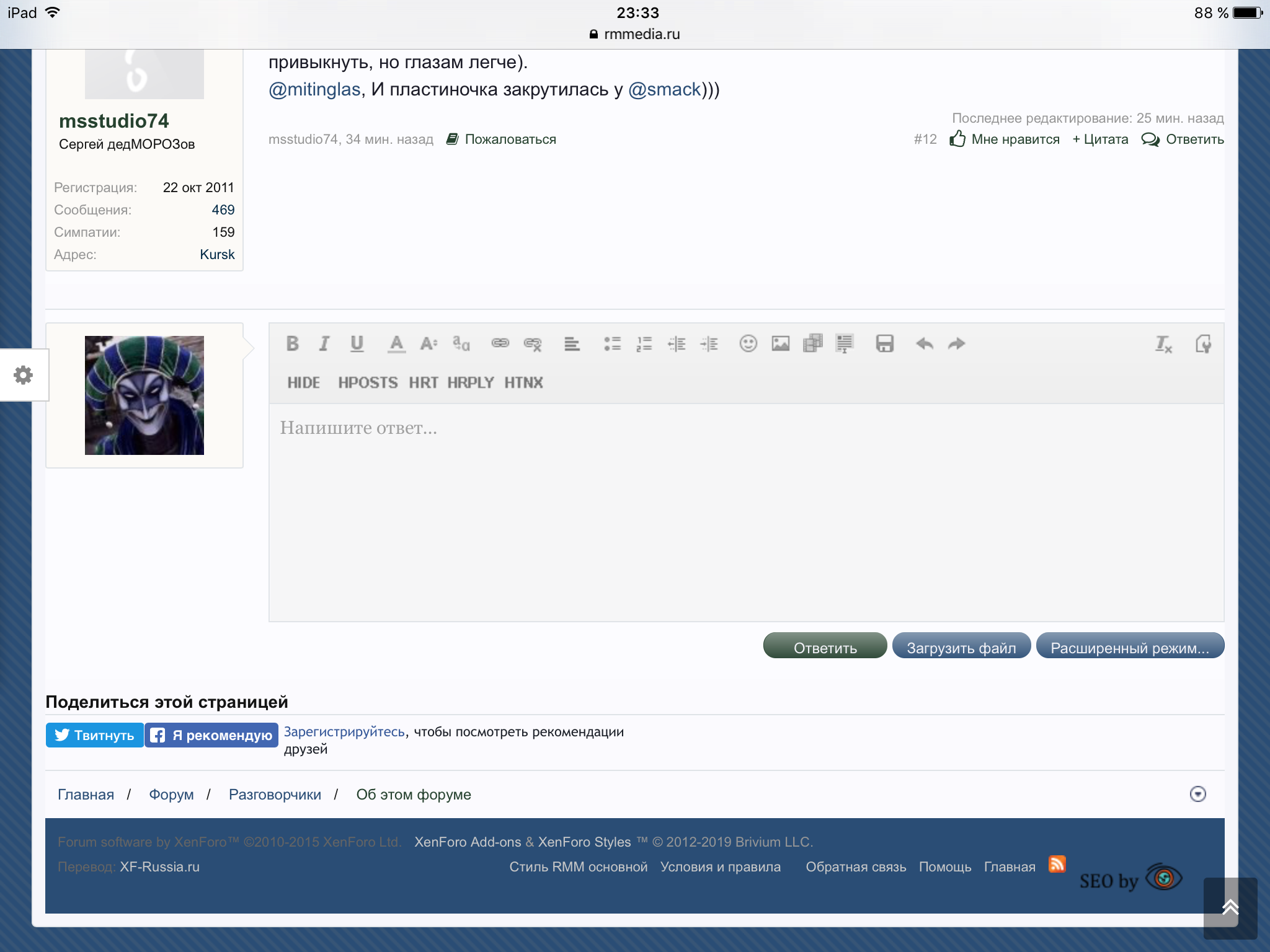
Task: Open the font size dropdown
Action: pos(429,343)
